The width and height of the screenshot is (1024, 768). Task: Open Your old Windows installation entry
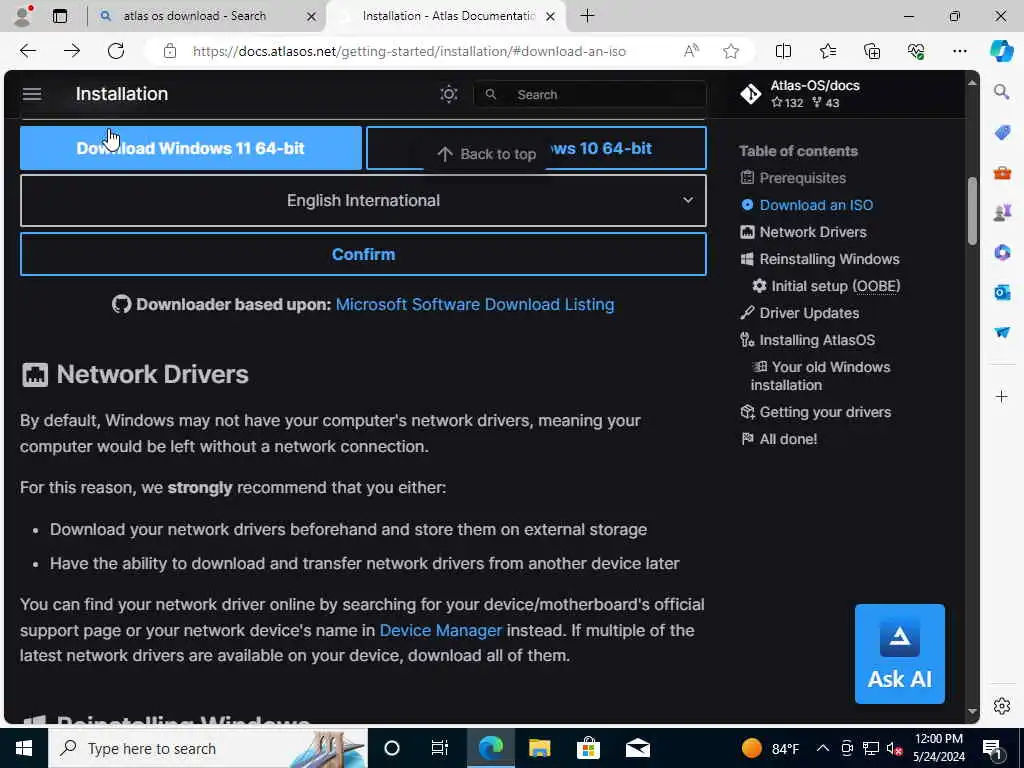(821, 376)
